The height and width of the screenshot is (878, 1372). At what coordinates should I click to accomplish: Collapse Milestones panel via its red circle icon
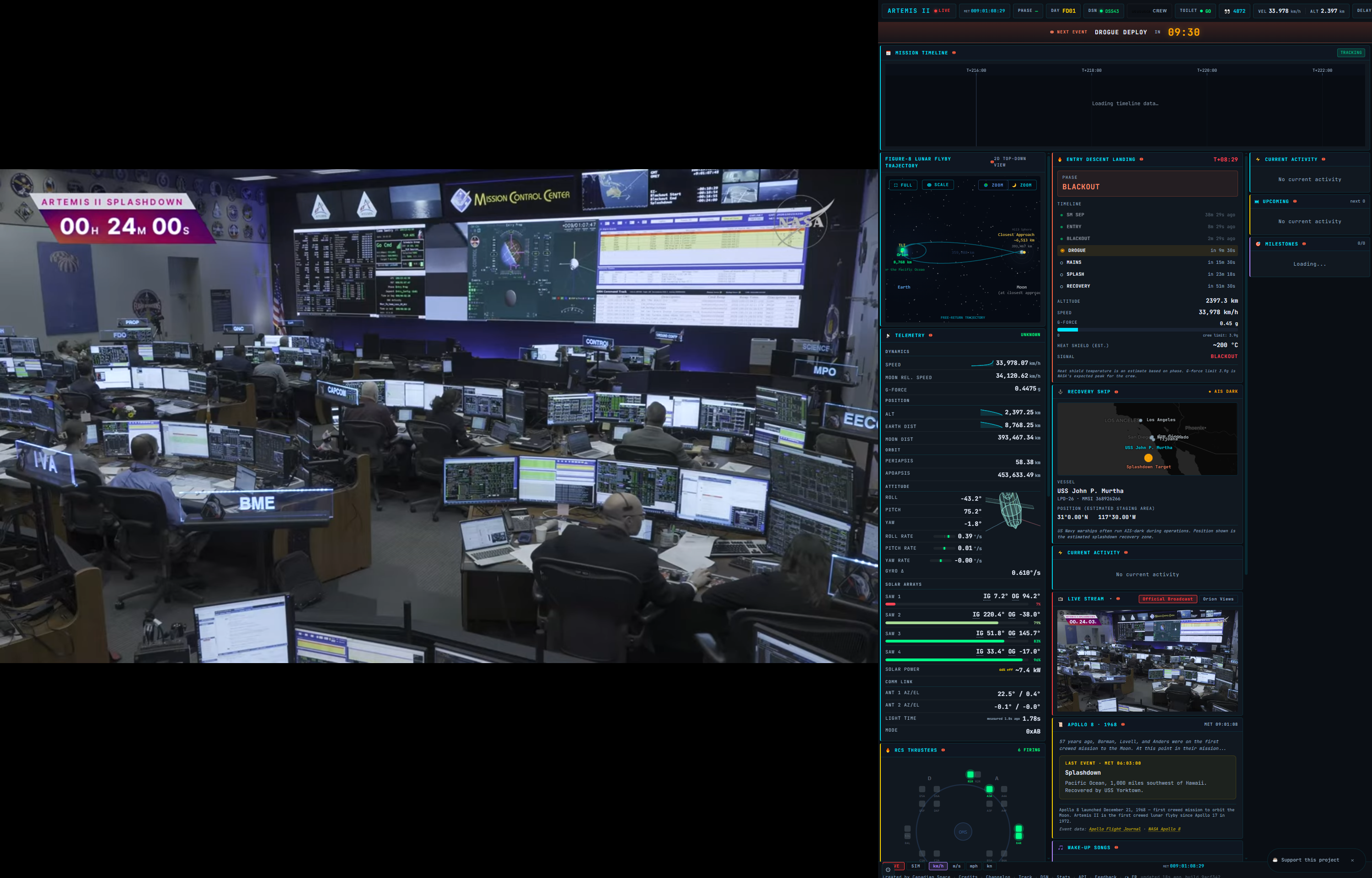(x=1304, y=244)
